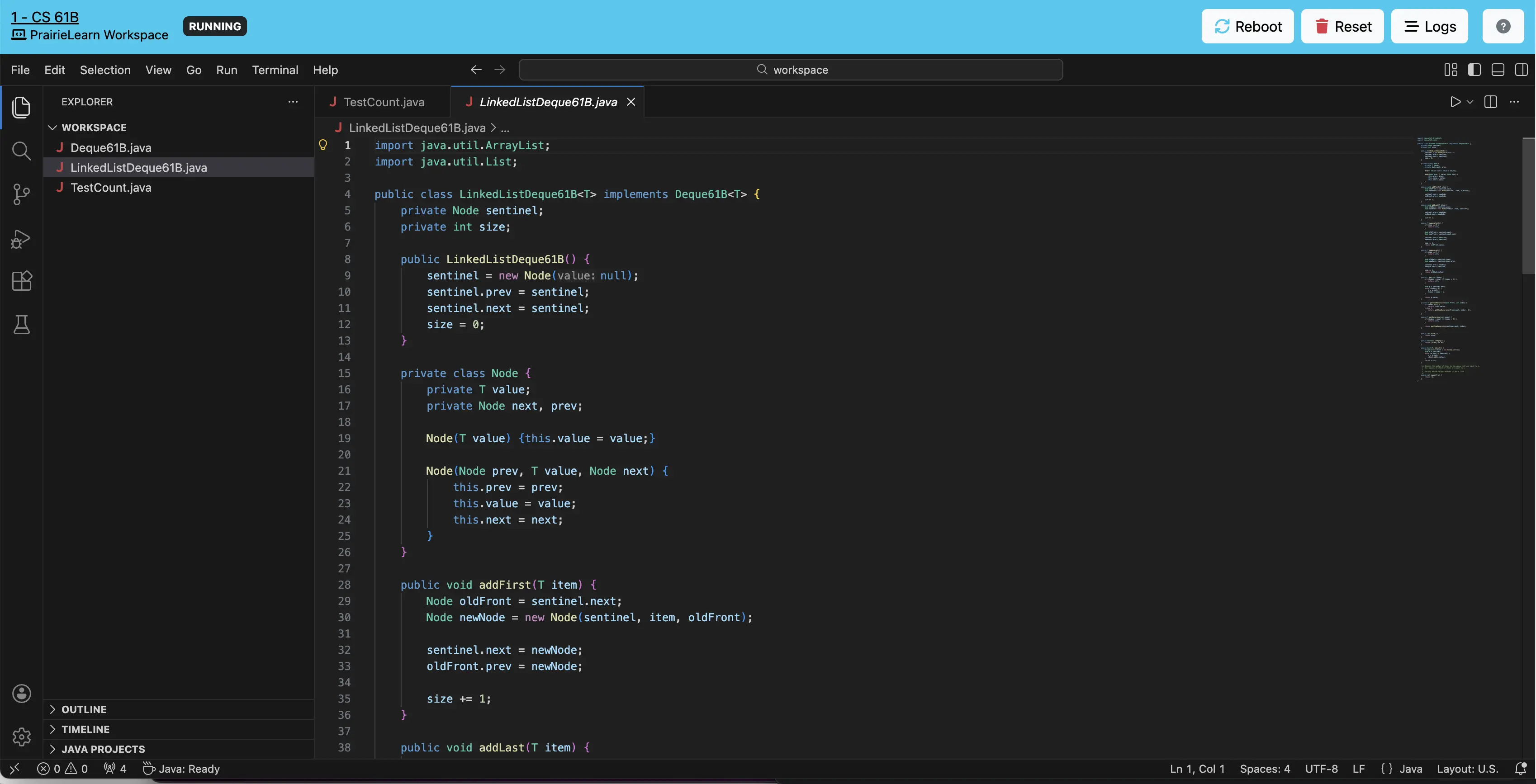Click the workspace search command box
Screen dimensions: 1536x784
[791, 70]
